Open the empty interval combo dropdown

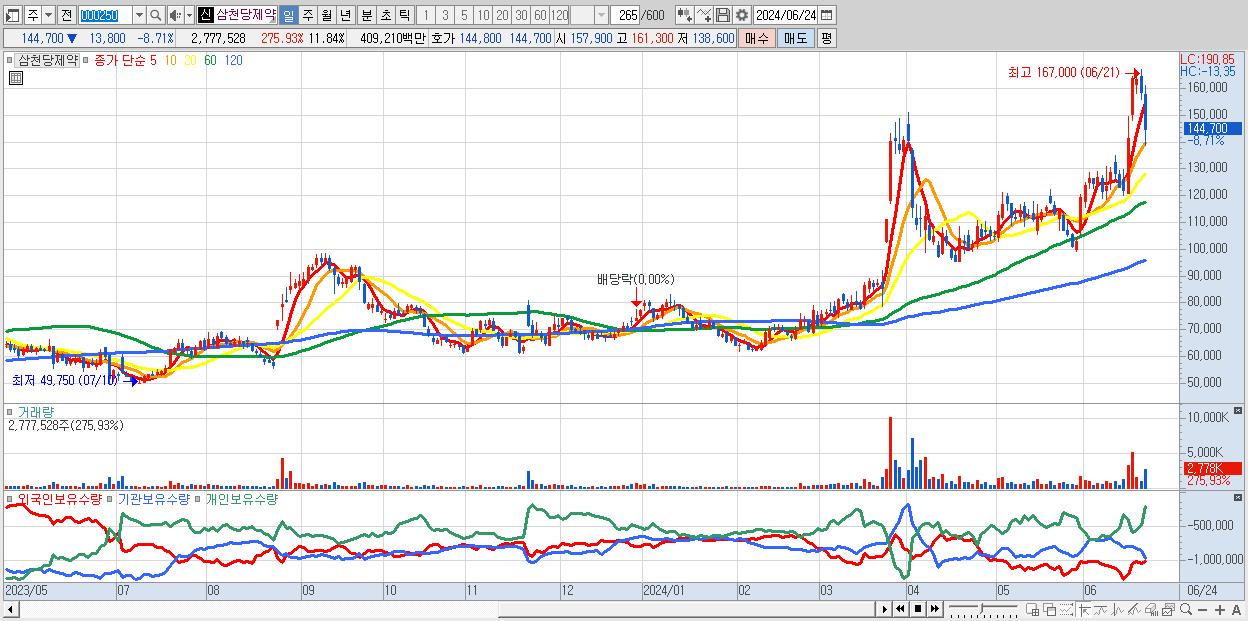click(601, 15)
